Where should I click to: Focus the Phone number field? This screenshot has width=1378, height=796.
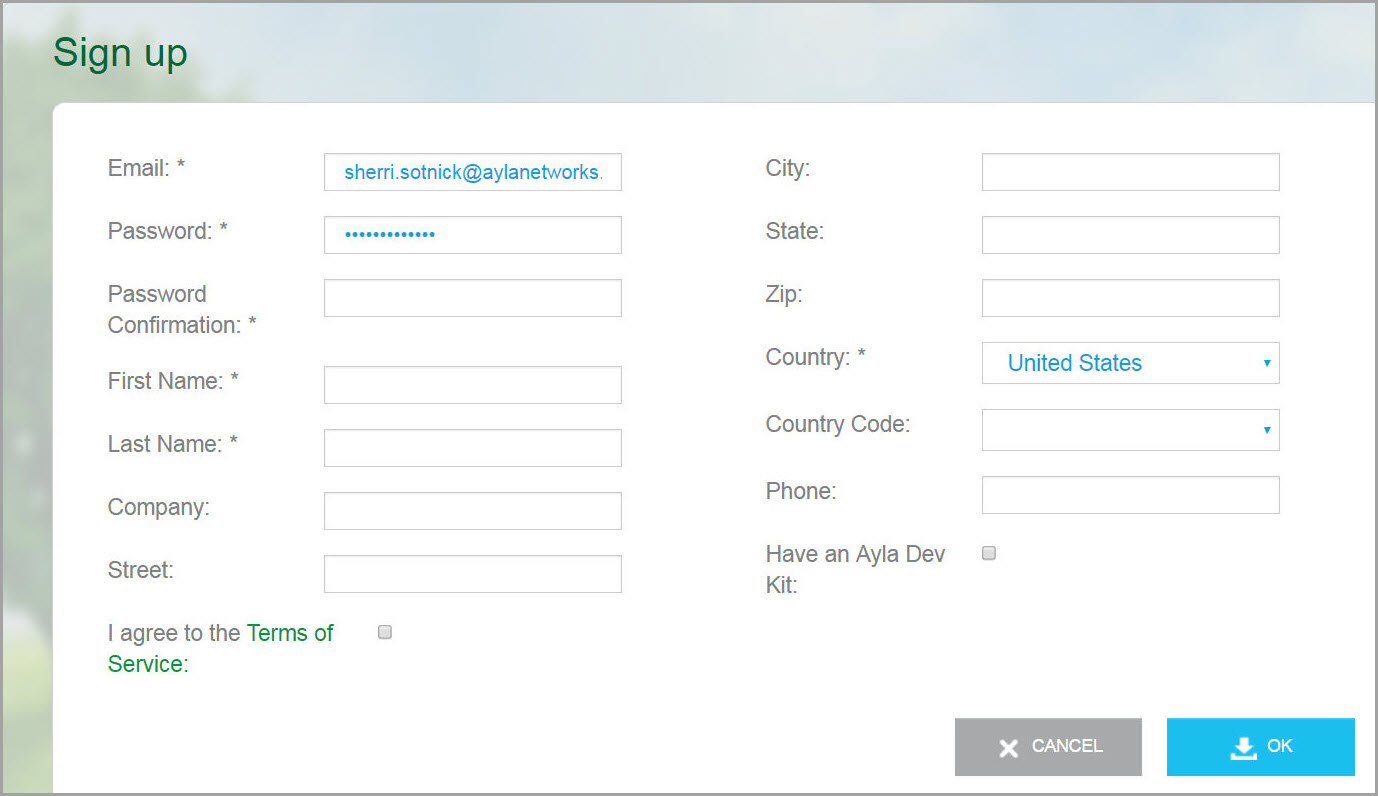click(x=1130, y=495)
